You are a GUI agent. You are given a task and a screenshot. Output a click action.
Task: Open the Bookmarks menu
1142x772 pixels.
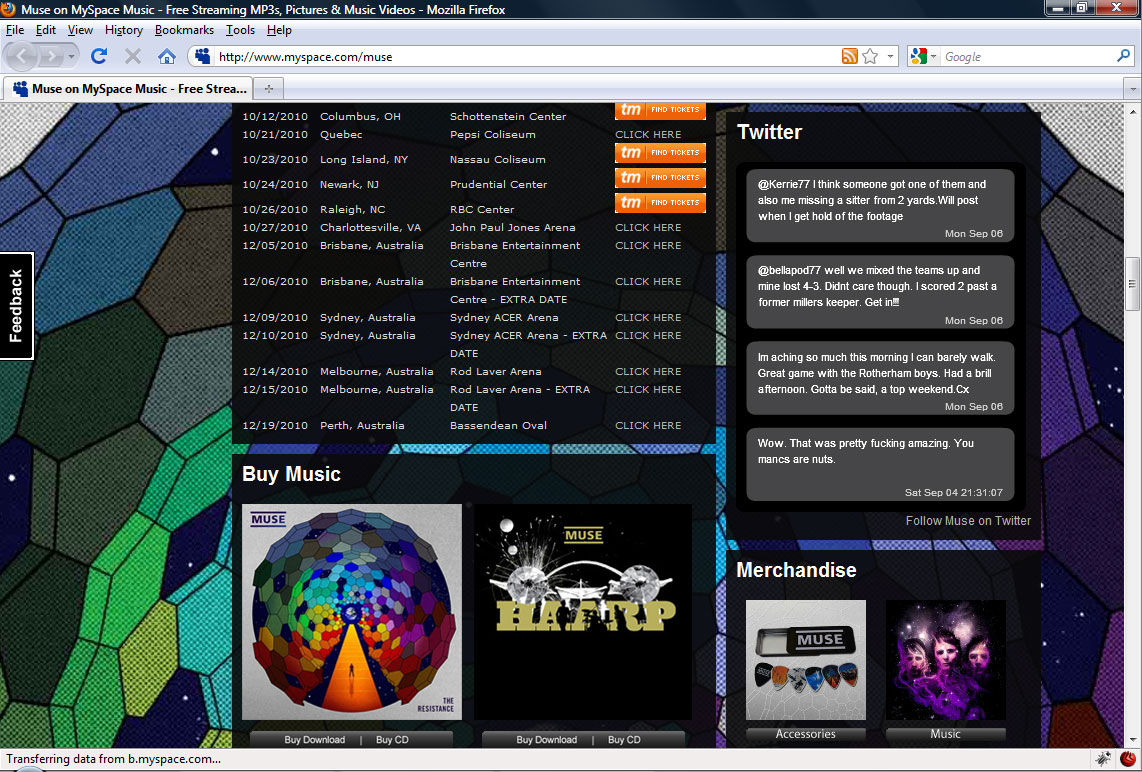click(x=184, y=30)
